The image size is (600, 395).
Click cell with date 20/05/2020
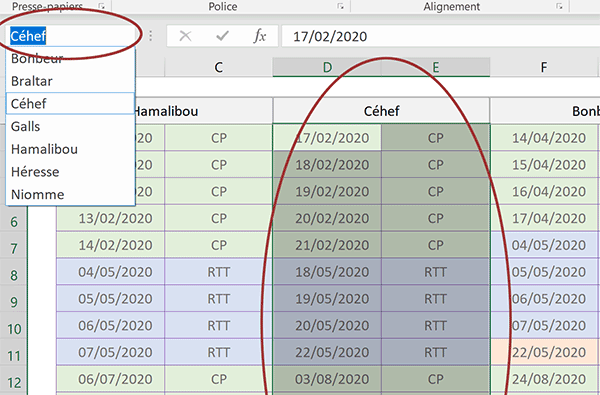[x=327, y=325]
